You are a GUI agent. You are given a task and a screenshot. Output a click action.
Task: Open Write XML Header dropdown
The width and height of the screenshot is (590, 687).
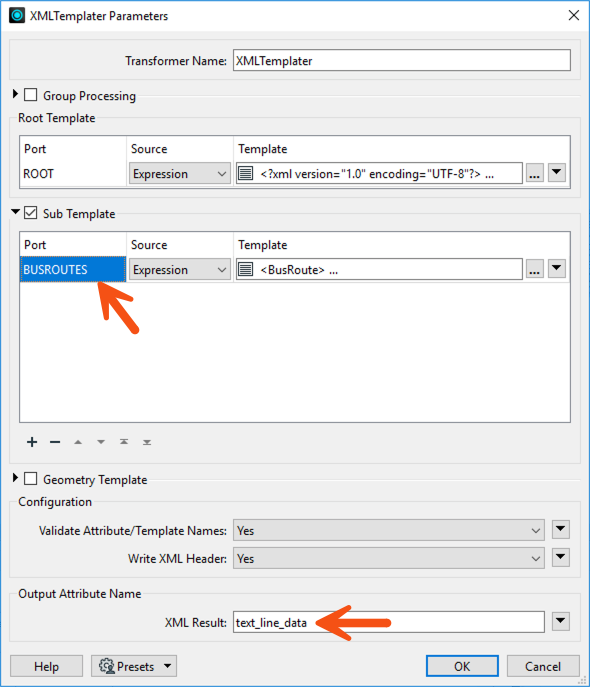pos(389,559)
